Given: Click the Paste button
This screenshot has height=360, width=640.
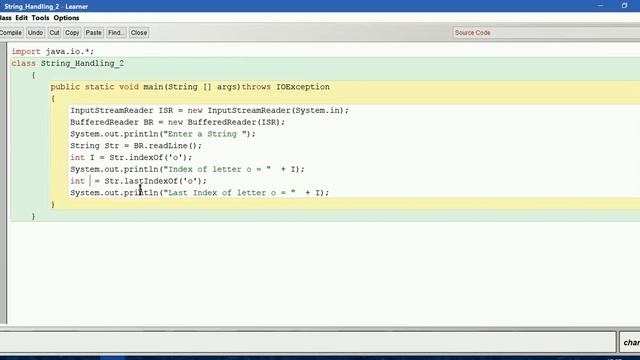Looking at the screenshot, I should click(93, 33).
